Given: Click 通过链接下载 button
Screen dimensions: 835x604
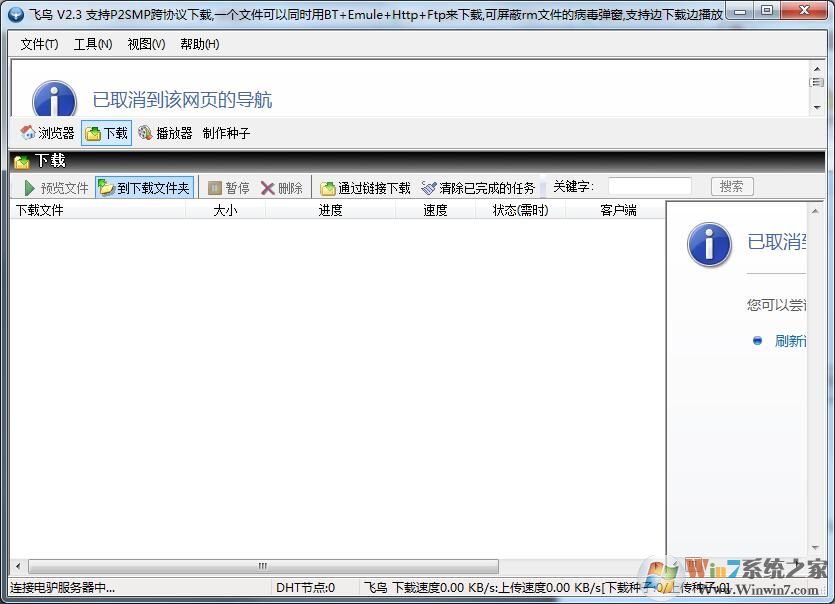Looking at the screenshot, I should [365, 187].
